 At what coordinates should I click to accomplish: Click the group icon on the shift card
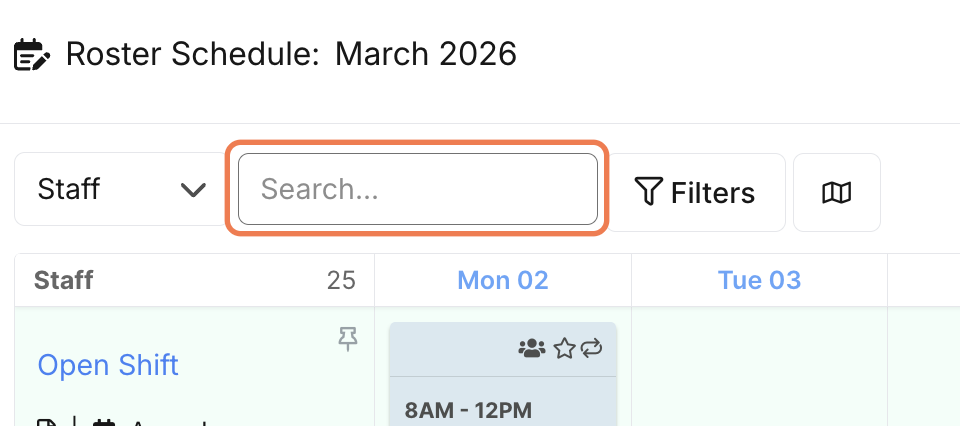point(531,348)
